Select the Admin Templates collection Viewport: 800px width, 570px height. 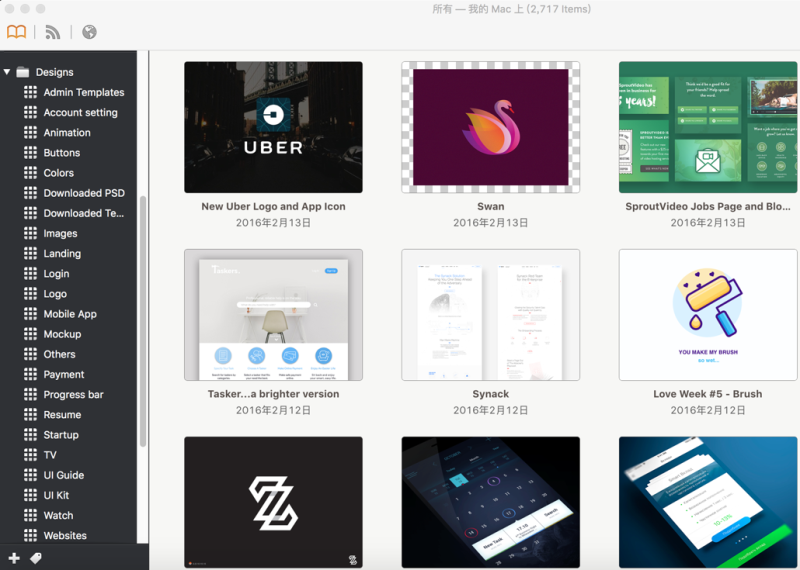[x=84, y=92]
